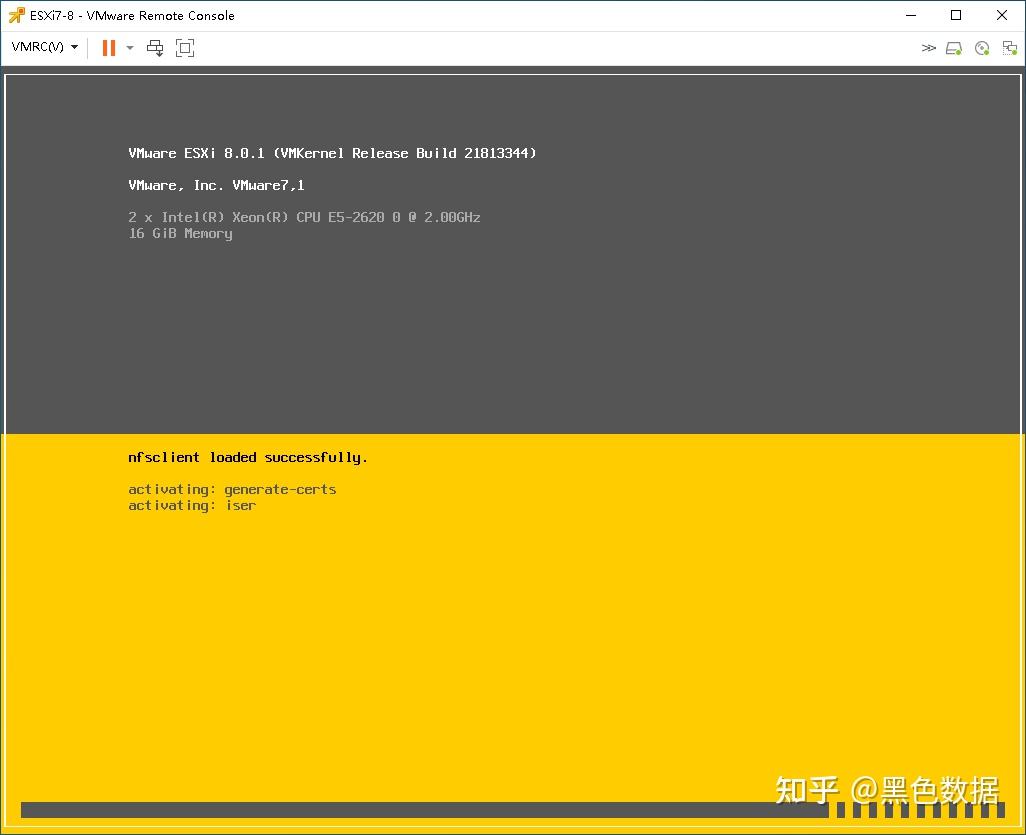
Task: Open the VMRC(V) menu
Action: coord(36,47)
